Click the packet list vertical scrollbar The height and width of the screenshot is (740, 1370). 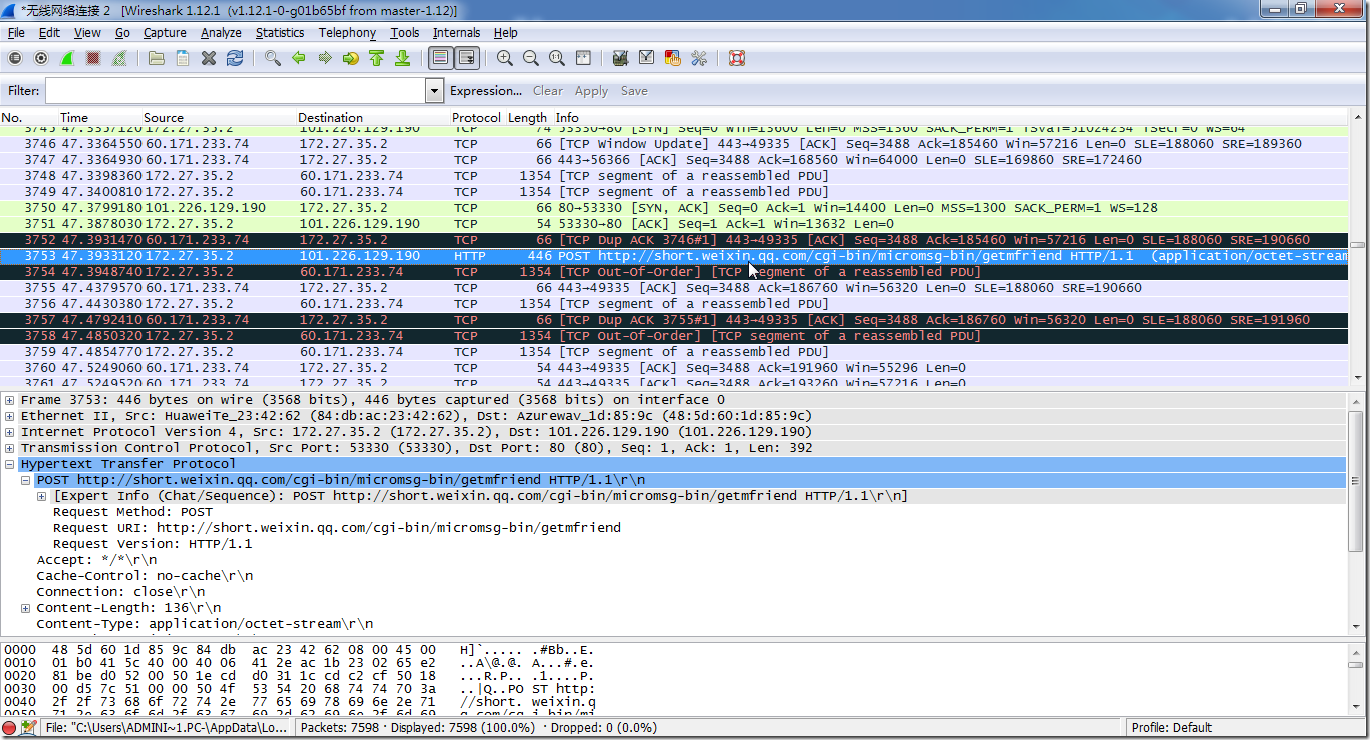[1357, 245]
